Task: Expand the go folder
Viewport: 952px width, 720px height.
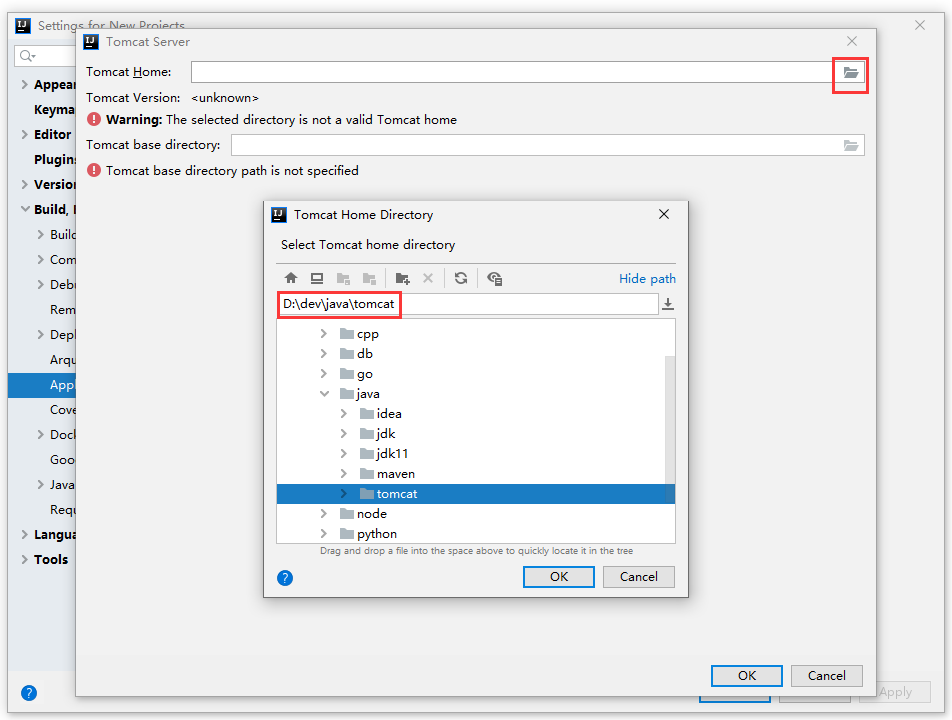Action: pos(324,373)
